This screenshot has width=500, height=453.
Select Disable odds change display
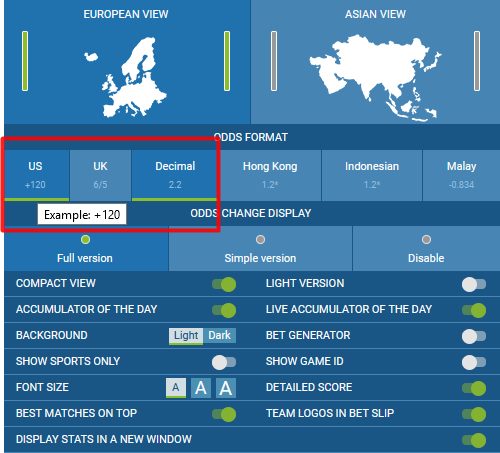(x=426, y=249)
